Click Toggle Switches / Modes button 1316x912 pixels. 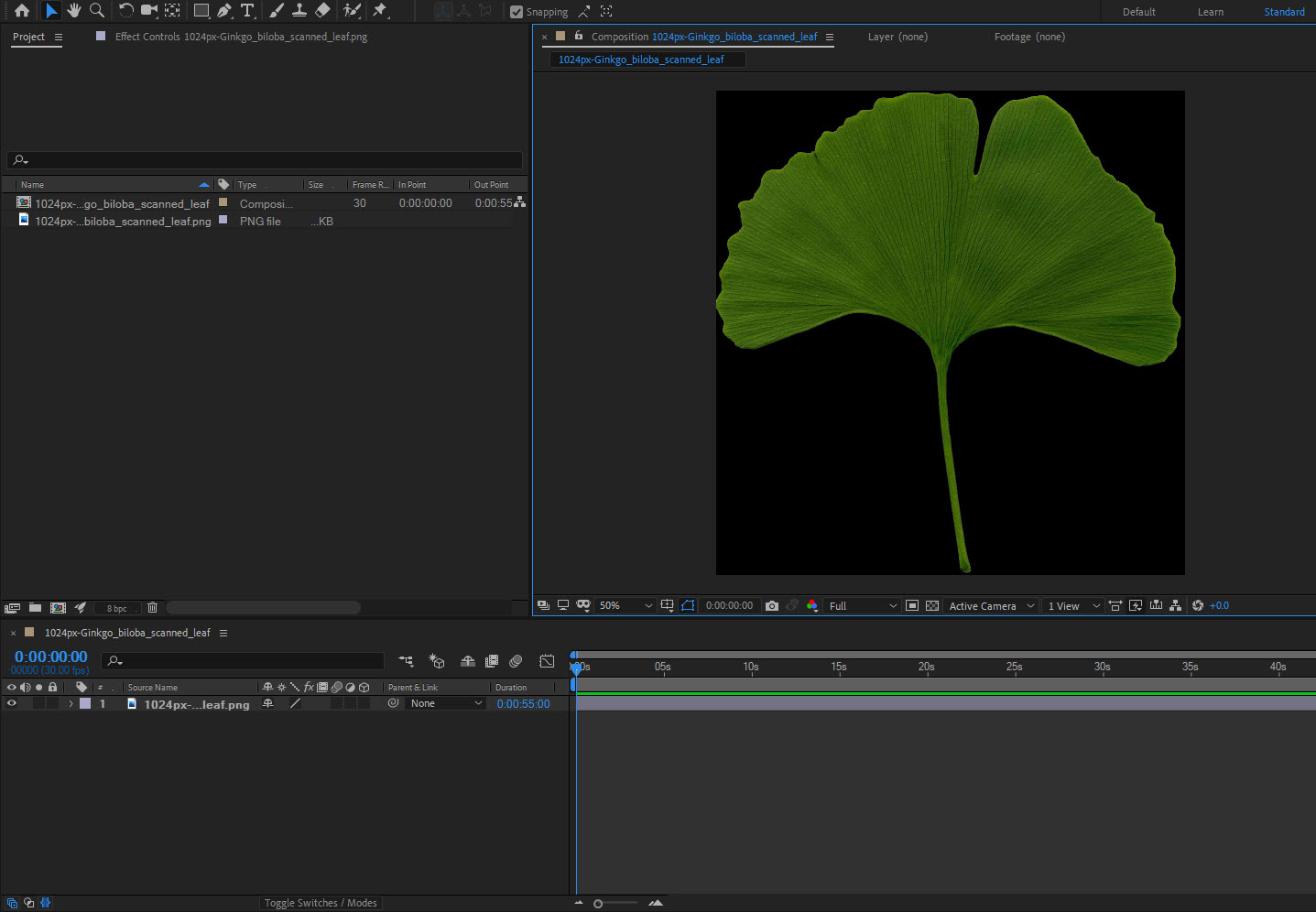point(321,903)
